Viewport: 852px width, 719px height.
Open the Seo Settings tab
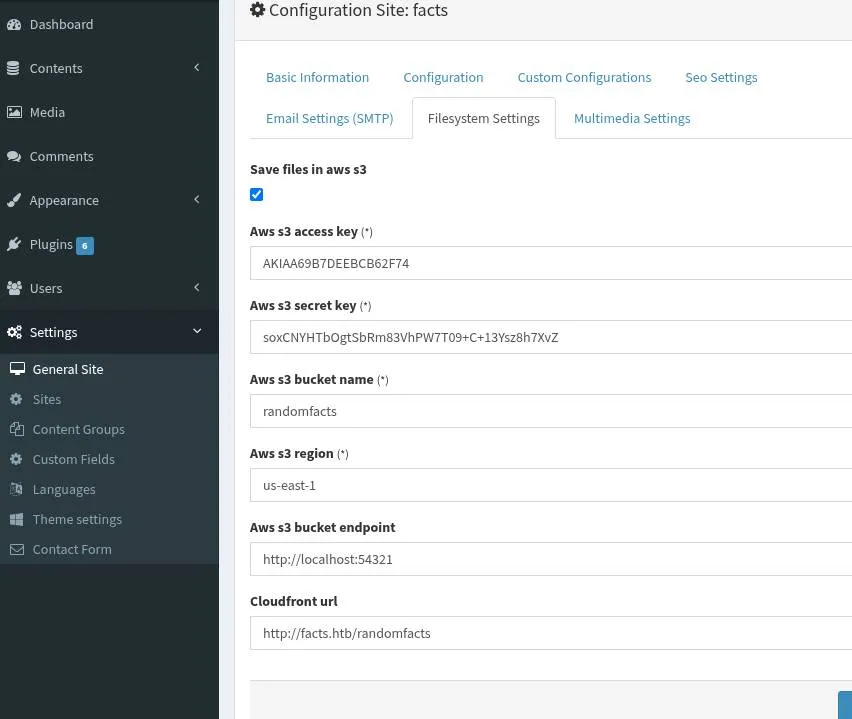(x=720, y=77)
